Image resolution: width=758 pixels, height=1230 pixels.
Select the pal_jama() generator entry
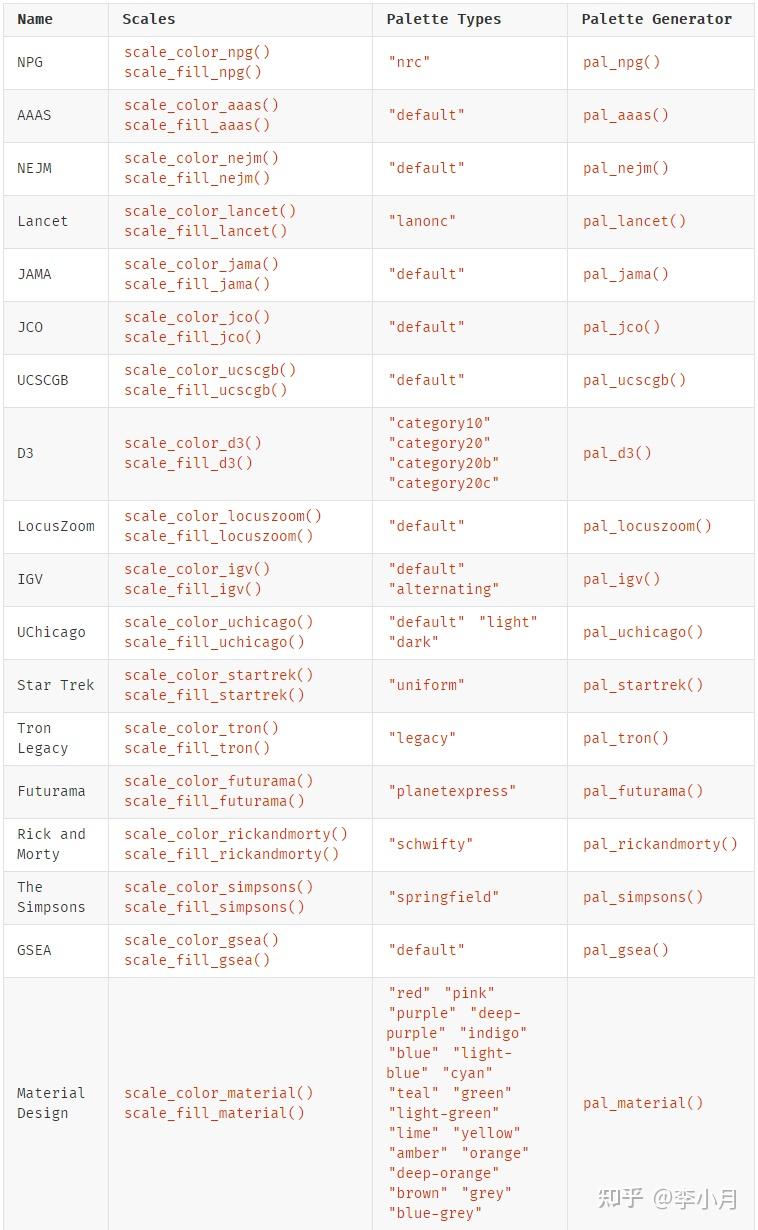[626, 274]
